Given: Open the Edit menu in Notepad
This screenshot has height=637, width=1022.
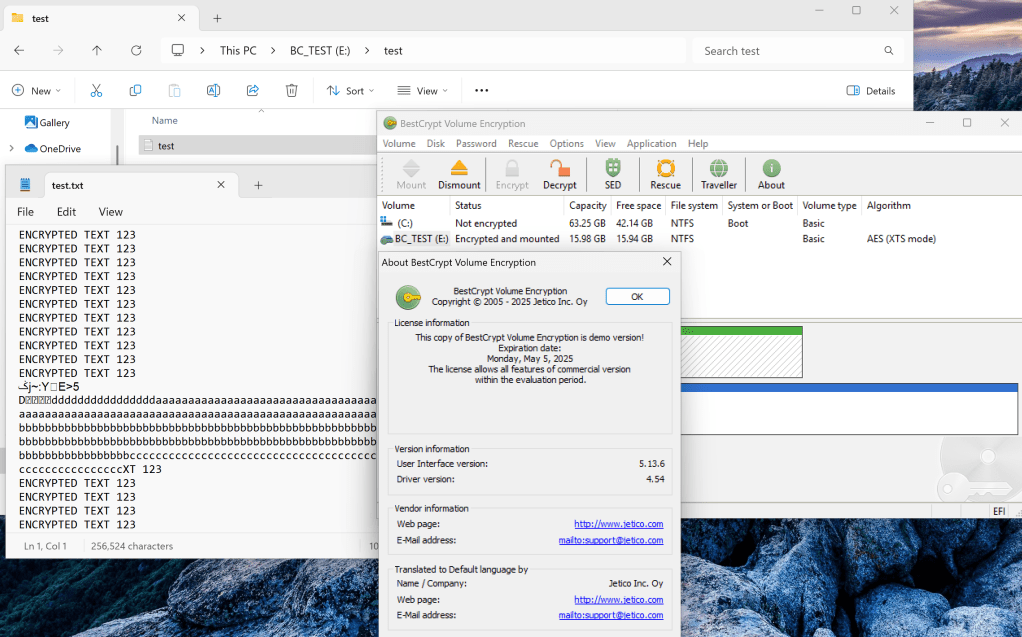Looking at the screenshot, I should click(66, 212).
